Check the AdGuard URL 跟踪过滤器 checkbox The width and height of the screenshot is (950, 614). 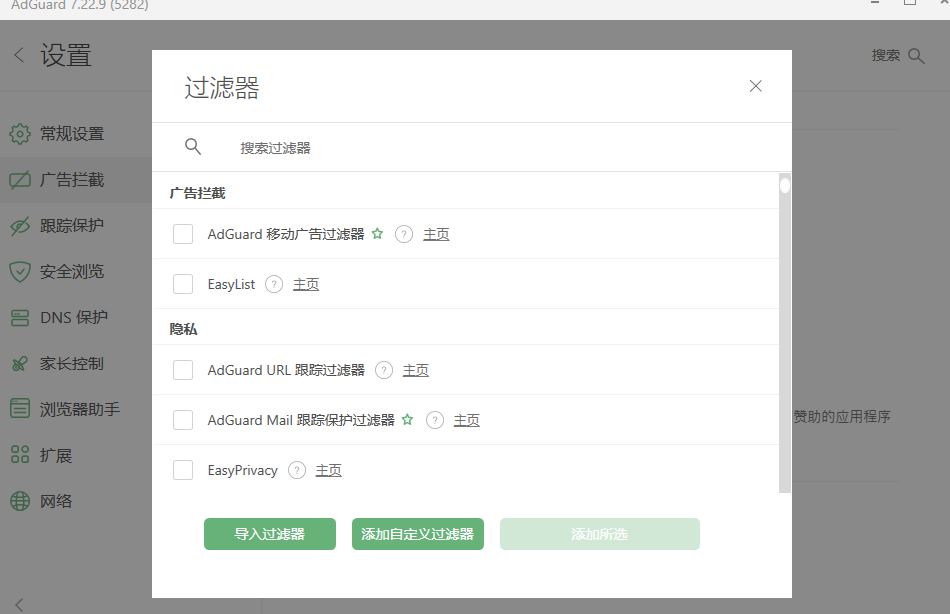[183, 370]
